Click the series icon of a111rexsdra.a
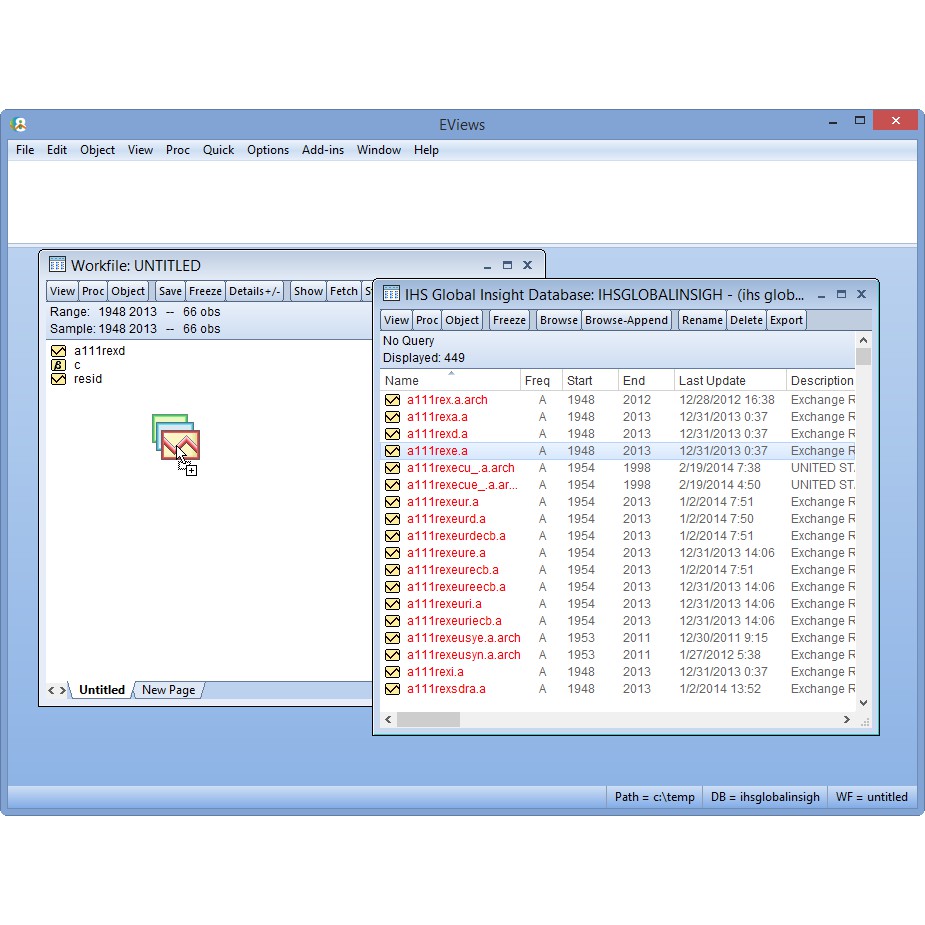Viewport: 925px width, 925px height. (x=392, y=689)
